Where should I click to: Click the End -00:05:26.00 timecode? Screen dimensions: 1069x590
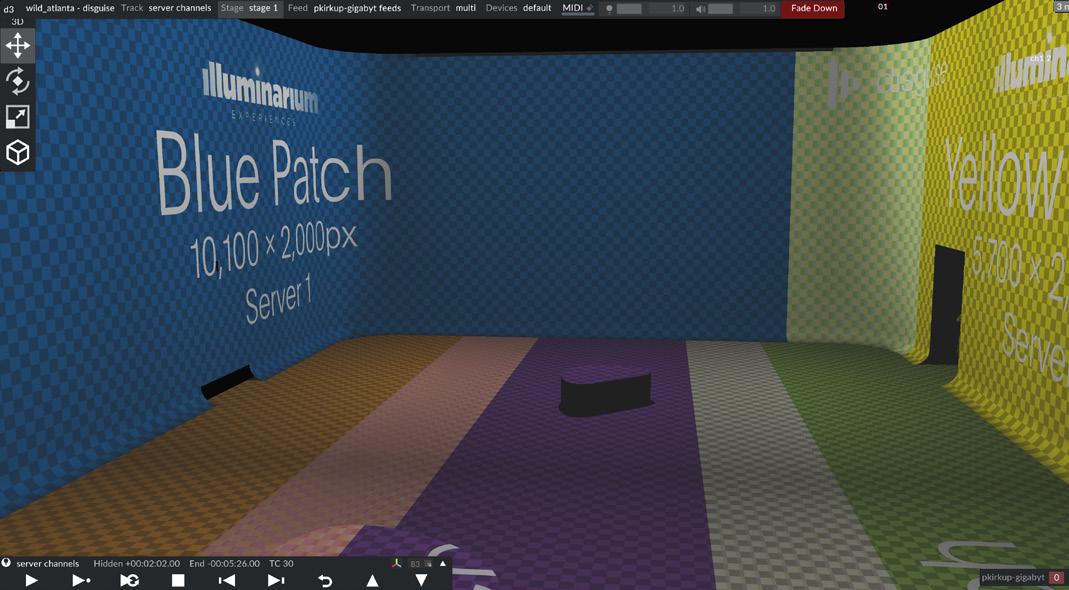click(x=225, y=563)
